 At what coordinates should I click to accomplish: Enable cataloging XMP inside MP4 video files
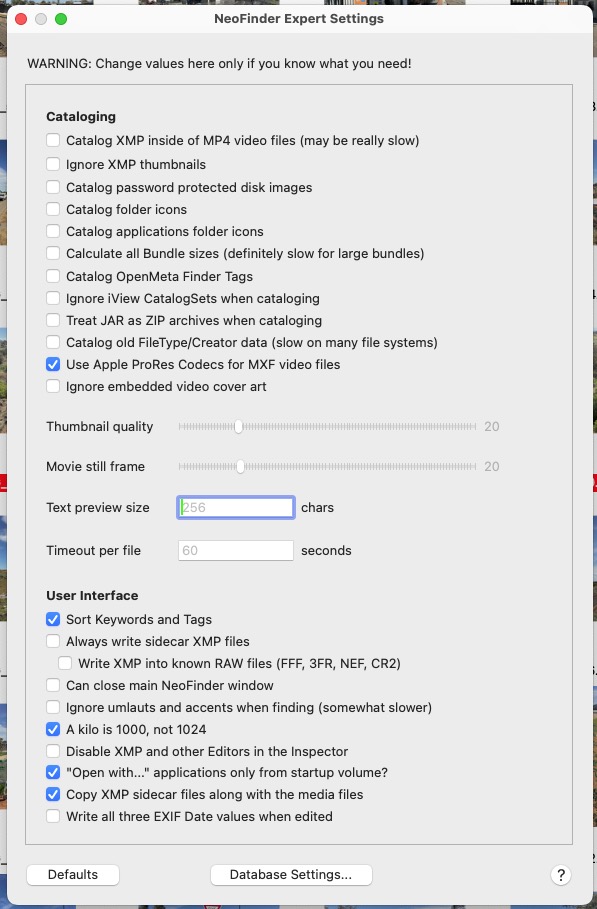pos(52,141)
